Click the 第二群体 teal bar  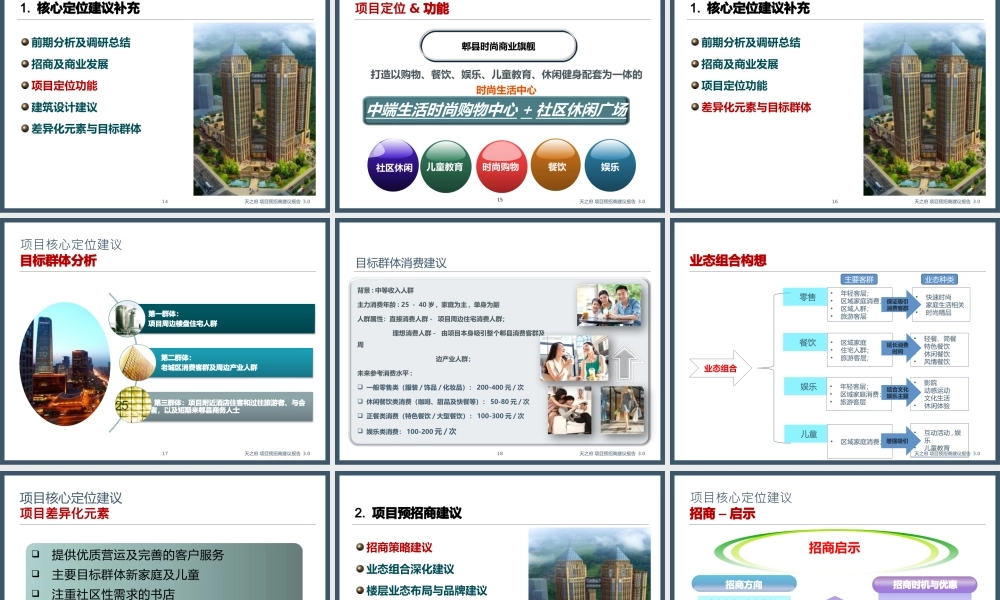tap(233, 362)
